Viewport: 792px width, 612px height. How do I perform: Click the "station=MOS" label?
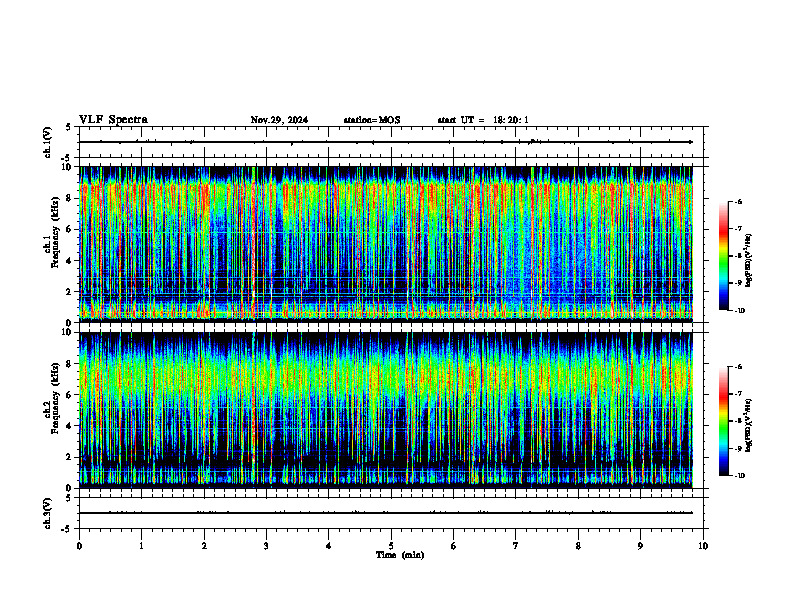point(372,120)
